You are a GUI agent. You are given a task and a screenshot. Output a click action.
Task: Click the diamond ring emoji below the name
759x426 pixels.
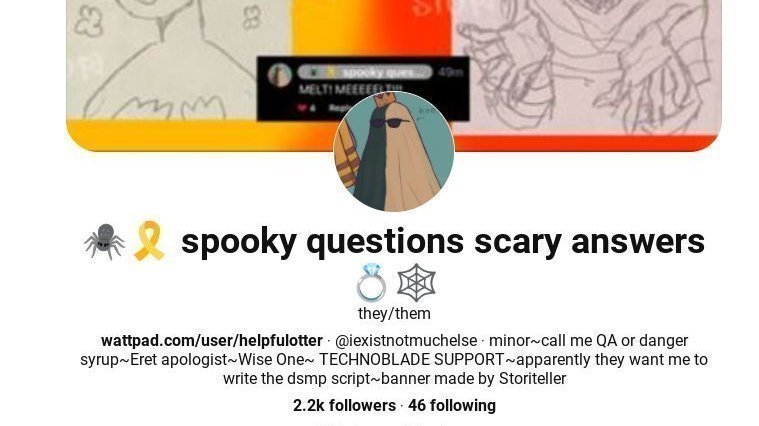[371, 283]
